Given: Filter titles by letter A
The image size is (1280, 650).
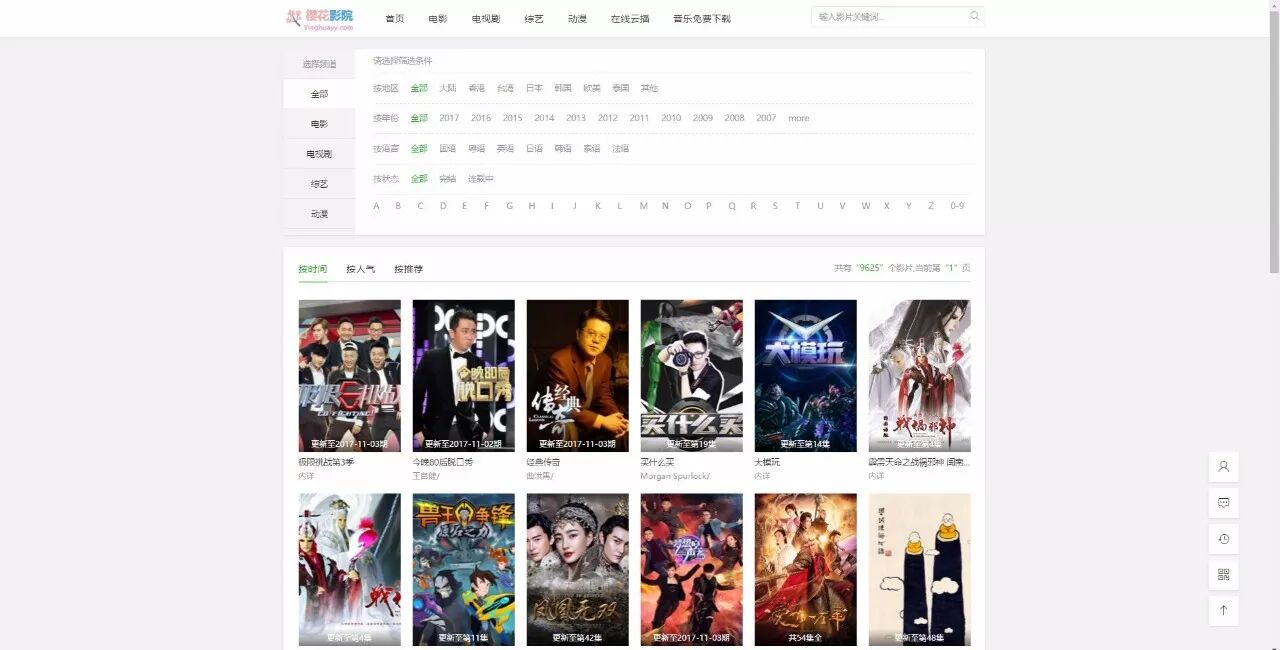Looking at the screenshot, I should tap(376, 206).
